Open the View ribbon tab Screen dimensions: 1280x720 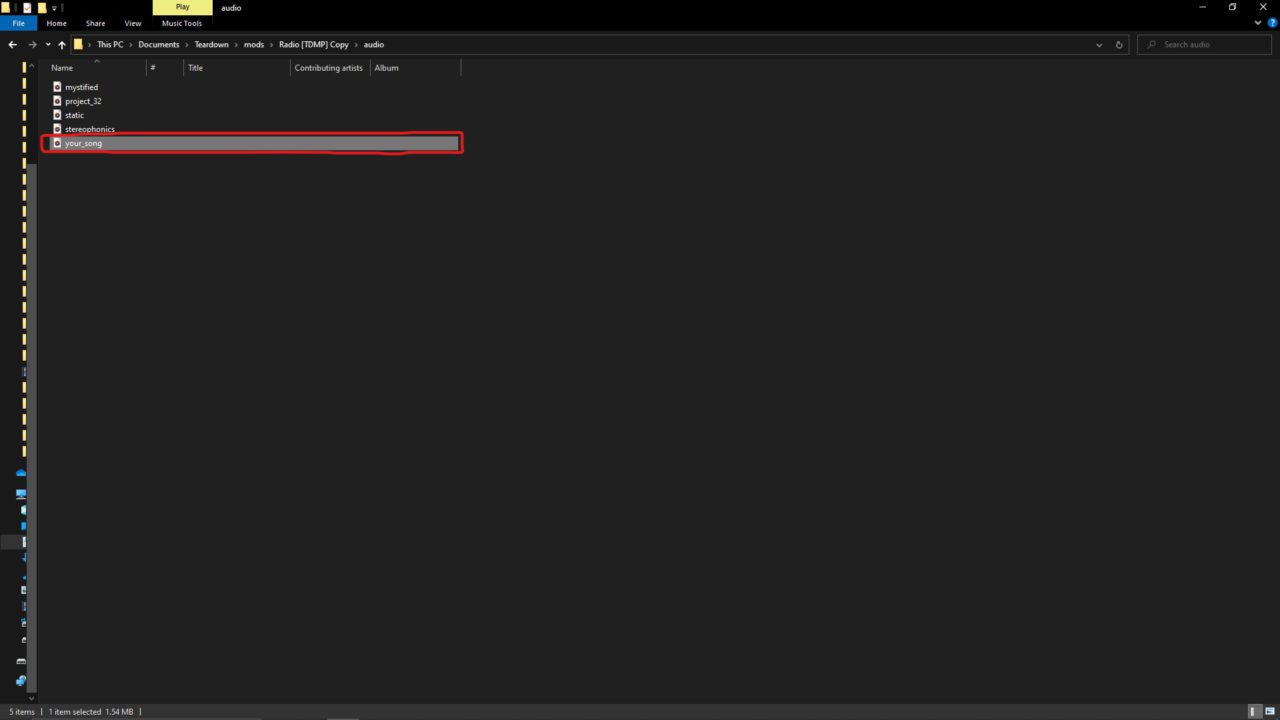click(133, 23)
